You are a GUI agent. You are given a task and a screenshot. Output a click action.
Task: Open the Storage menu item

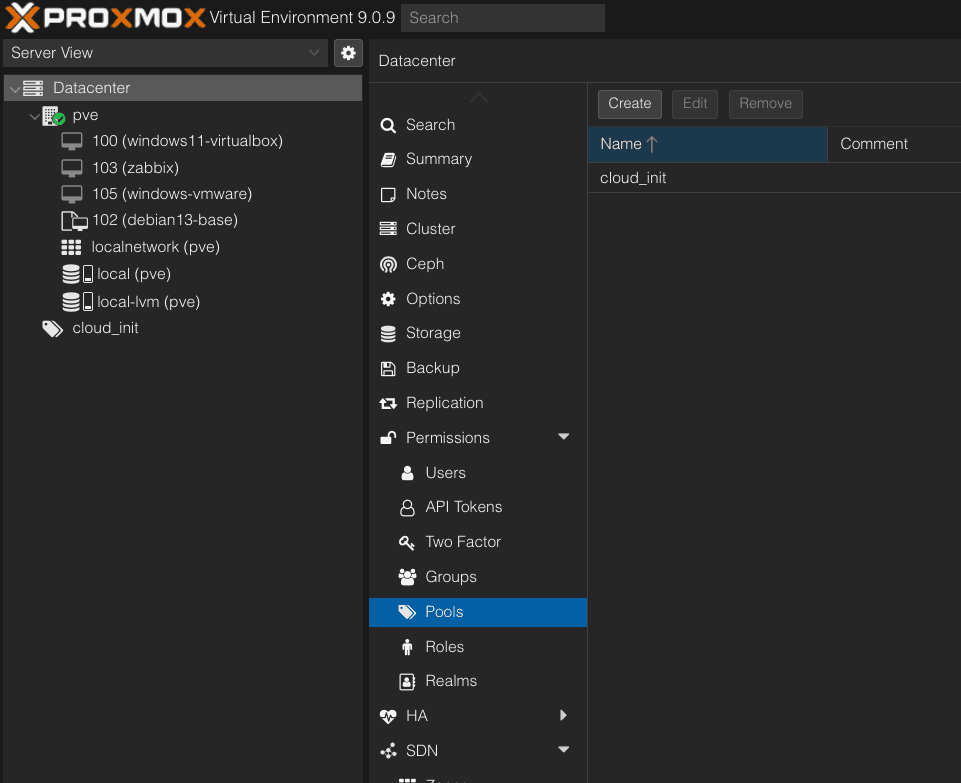click(x=478, y=333)
